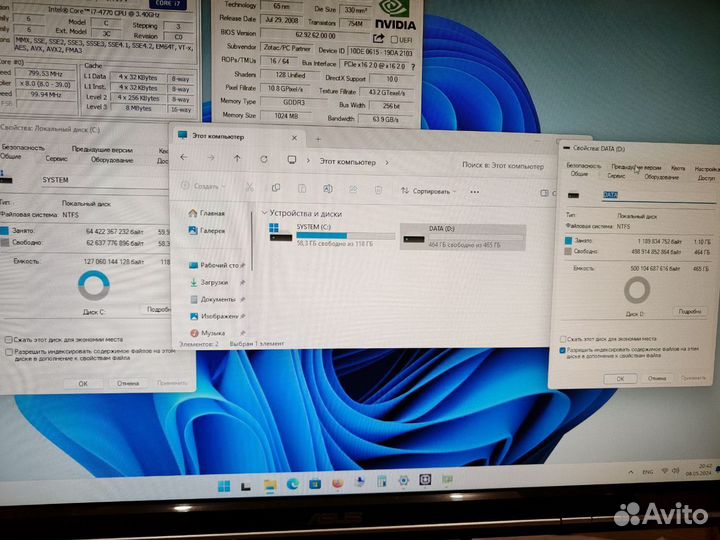This screenshot has width=720, height=540.
Task: Click the Delete trash icon in Explorer toolbar
Action: [x=378, y=190]
